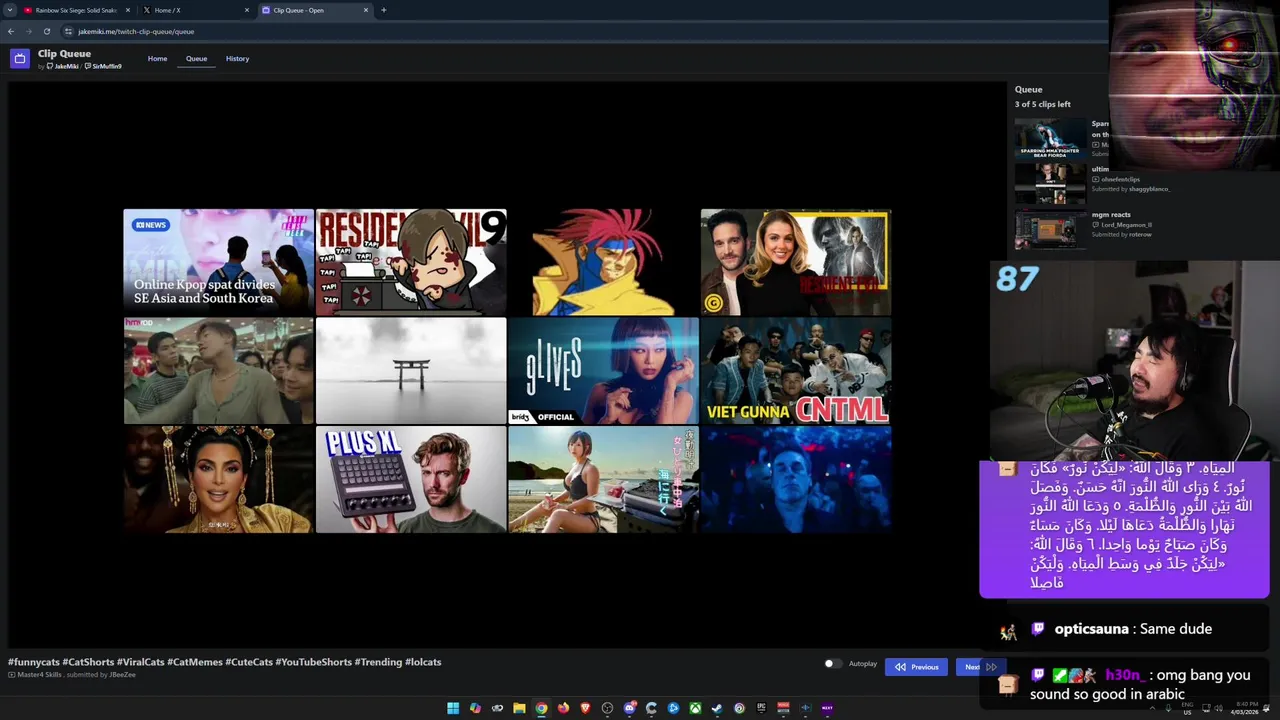Expand the tab search dropdown
Image resolution: width=1280 pixels, height=720 pixels.
pyautogui.click(x=9, y=10)
